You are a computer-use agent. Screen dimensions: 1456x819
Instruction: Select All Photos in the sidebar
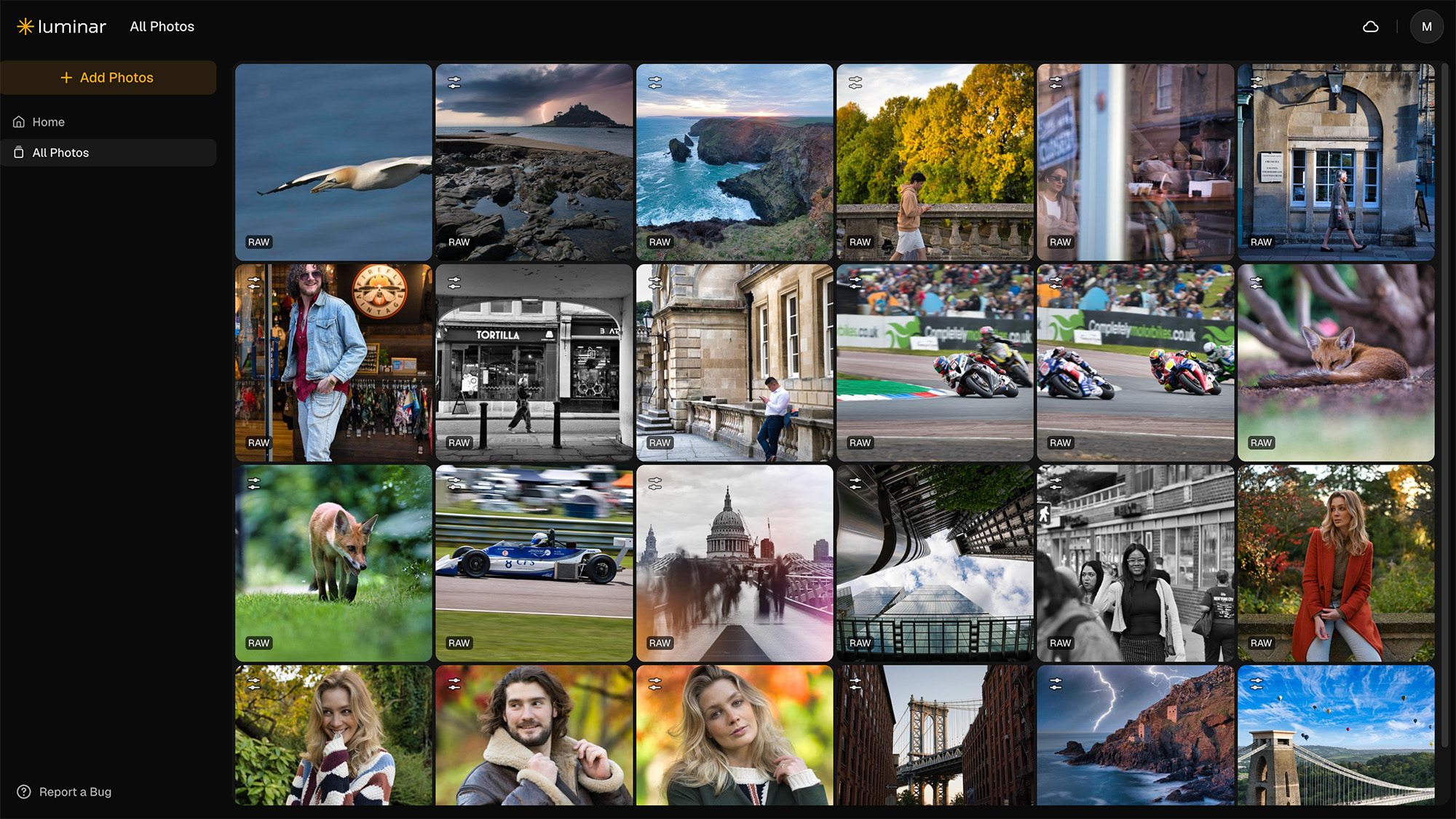(108, 153)
